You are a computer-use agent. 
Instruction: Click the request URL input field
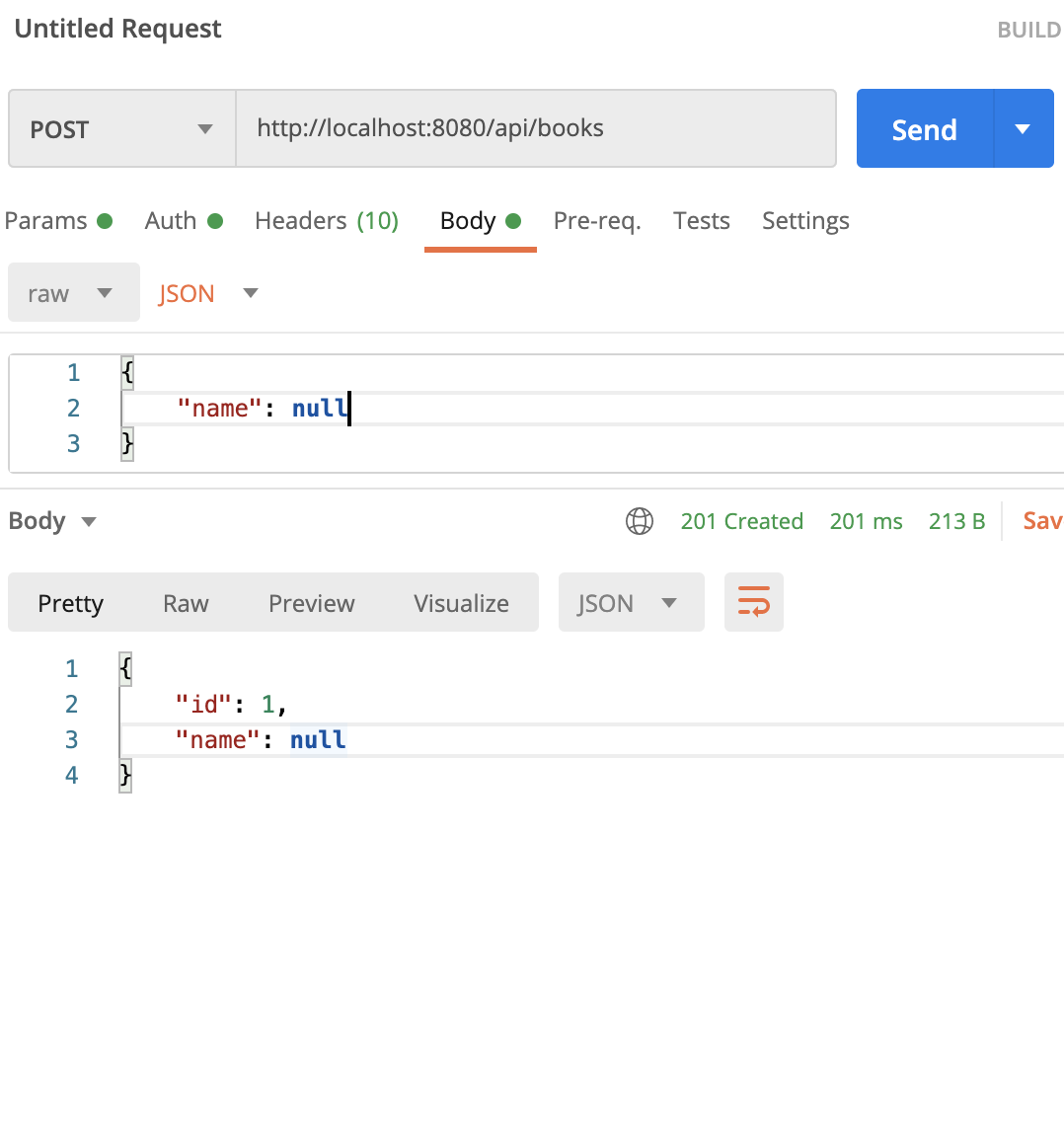pyautogui.click(x=536, y=128)
